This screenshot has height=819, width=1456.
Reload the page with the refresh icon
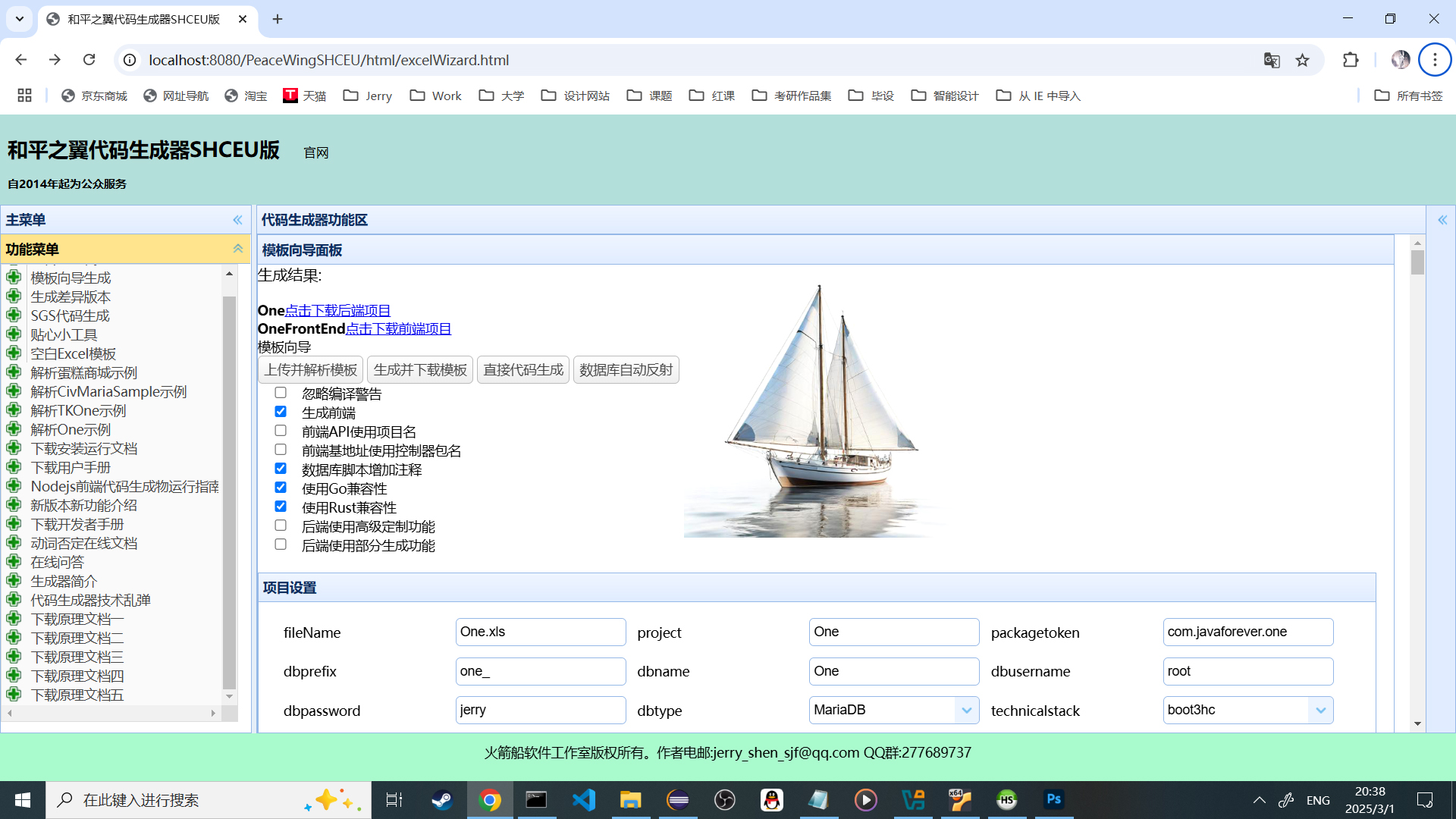point(89,60)
